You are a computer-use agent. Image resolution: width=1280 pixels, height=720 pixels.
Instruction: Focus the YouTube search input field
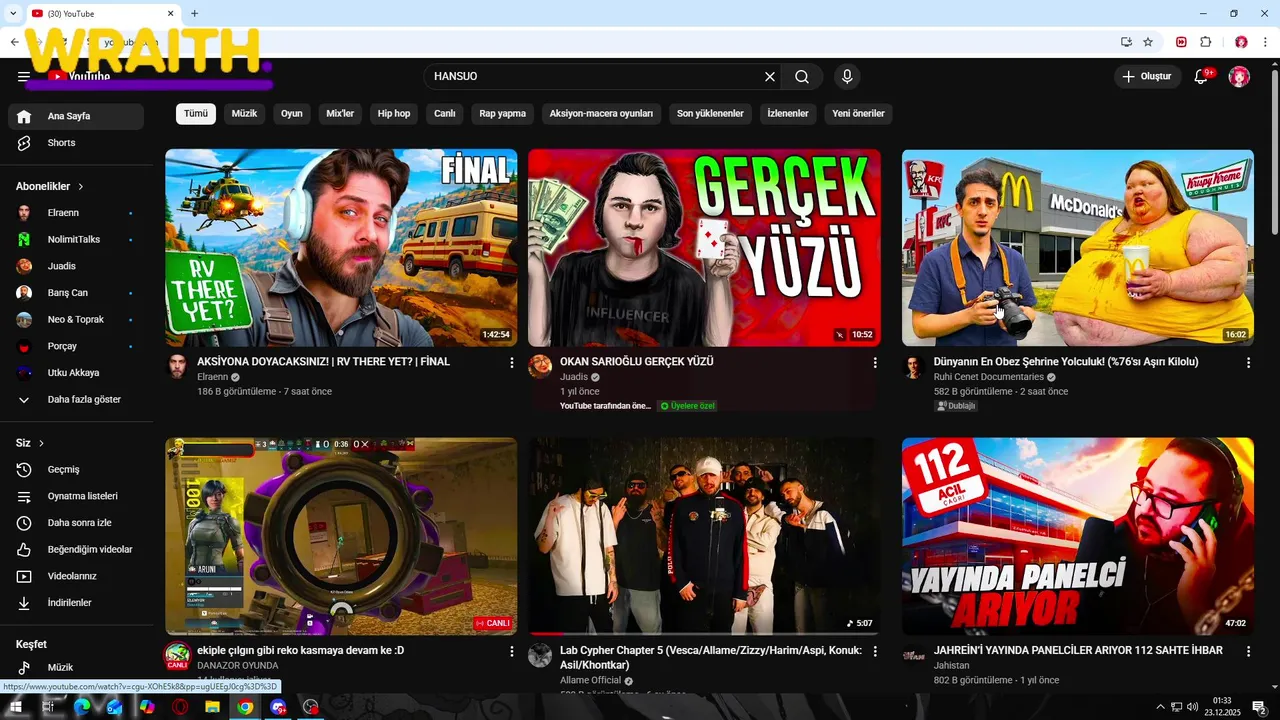595,77
